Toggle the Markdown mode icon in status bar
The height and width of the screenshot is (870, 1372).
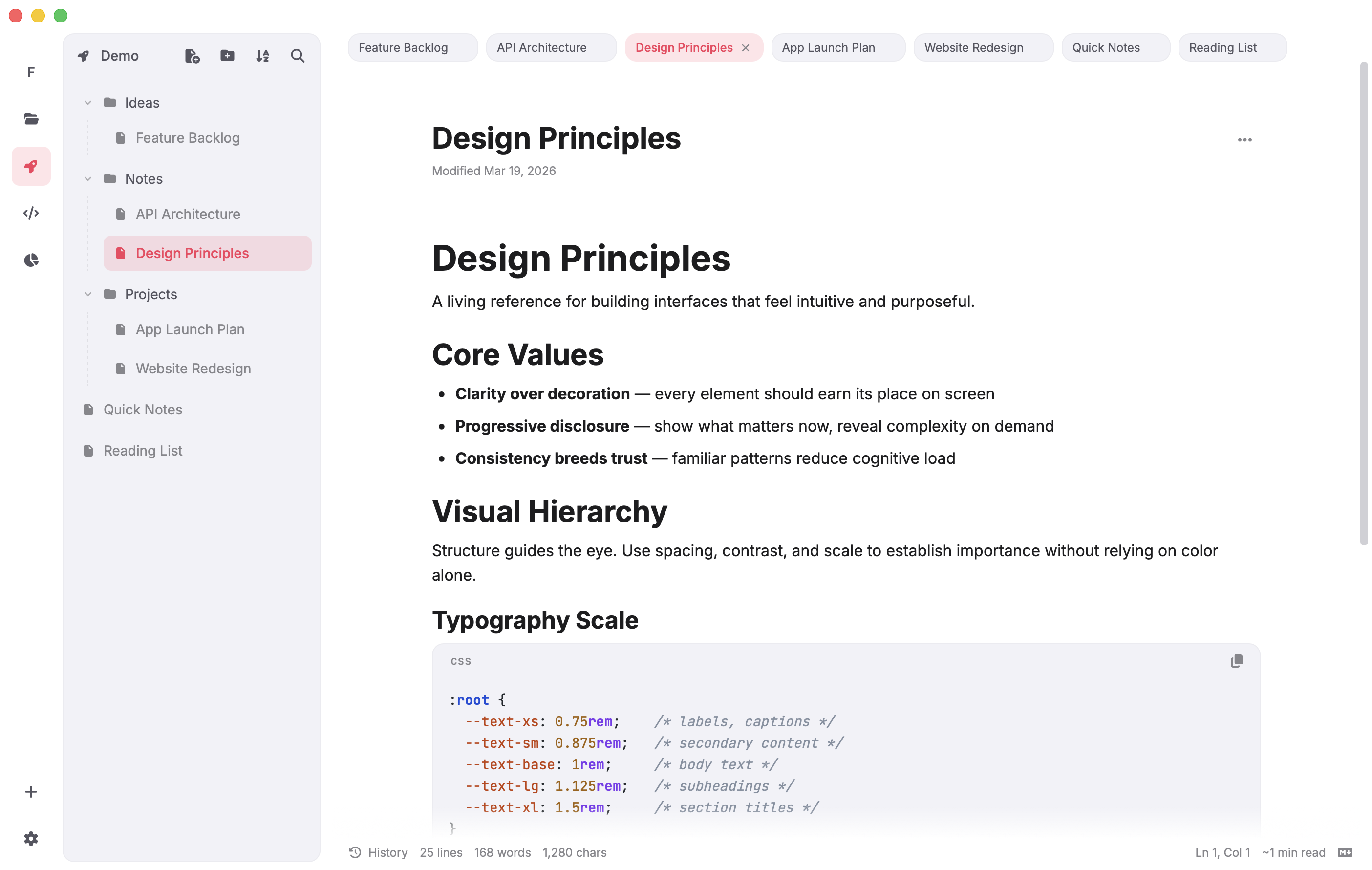(x=1345, y=852)
